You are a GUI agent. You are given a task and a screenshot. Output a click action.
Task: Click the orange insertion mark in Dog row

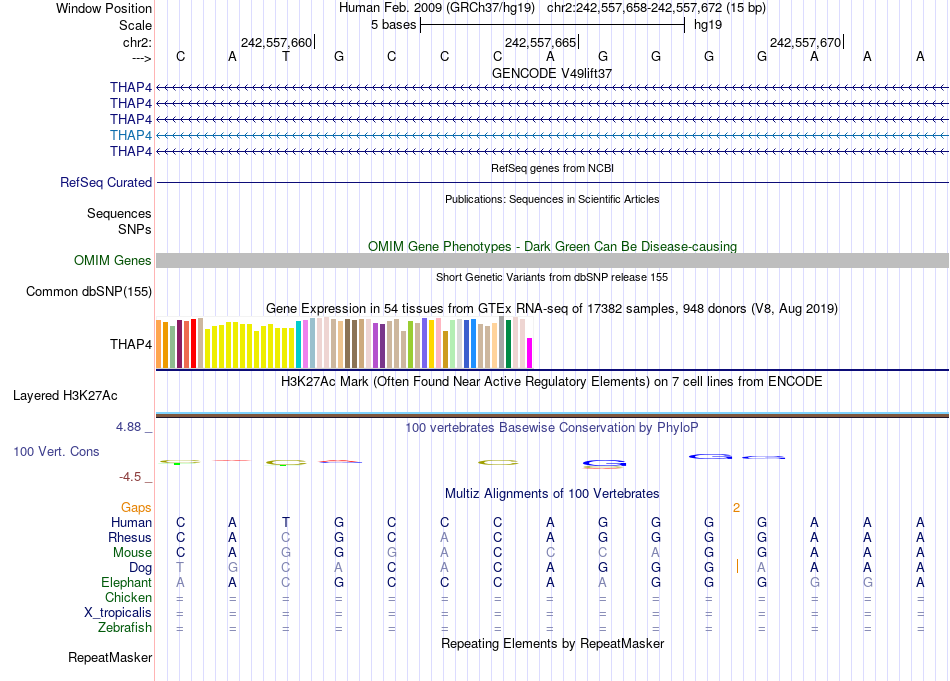tap(737, 566)
